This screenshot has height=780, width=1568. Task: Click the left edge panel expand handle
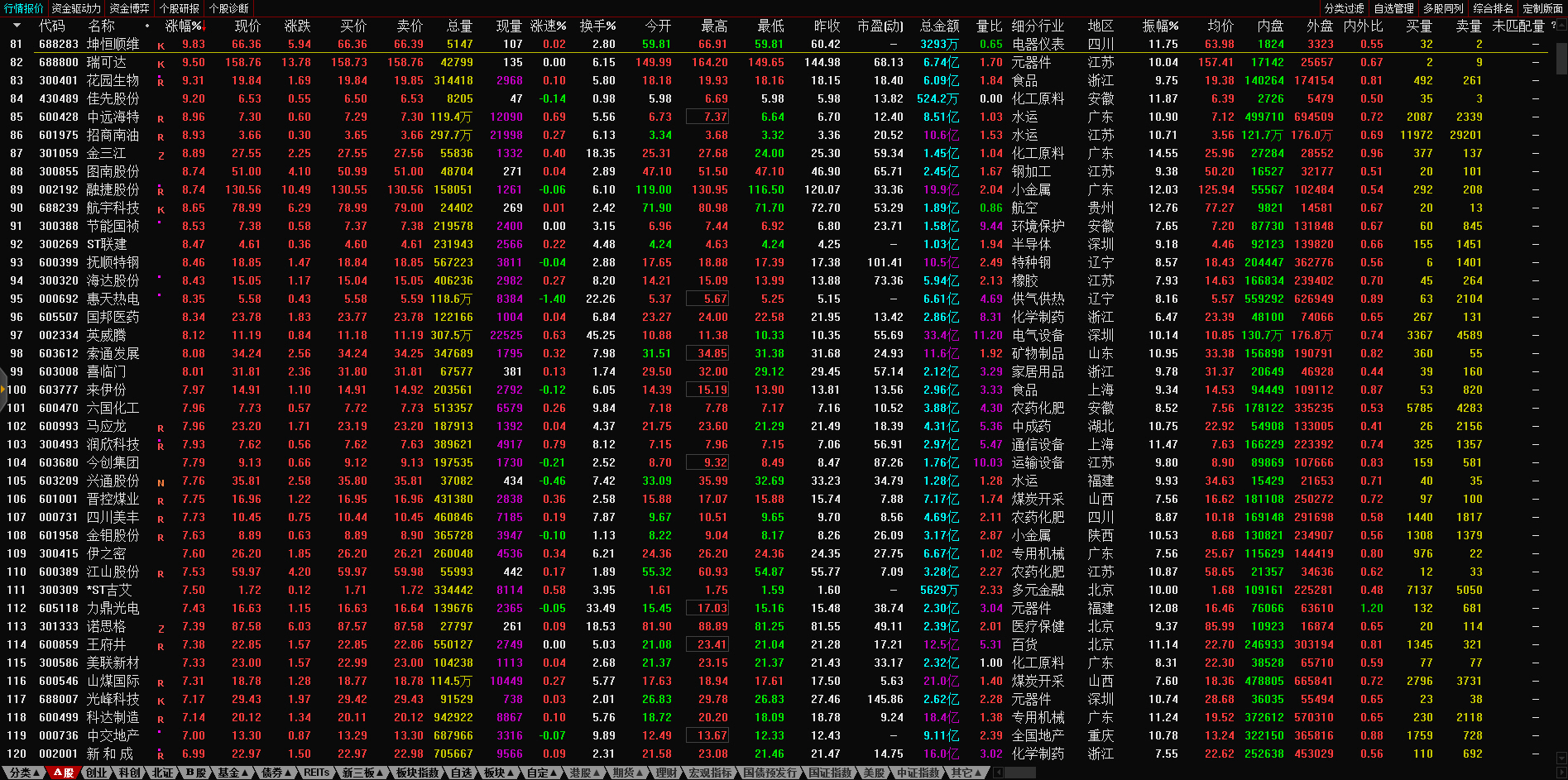pyautogui.click(x=3, y=390)
